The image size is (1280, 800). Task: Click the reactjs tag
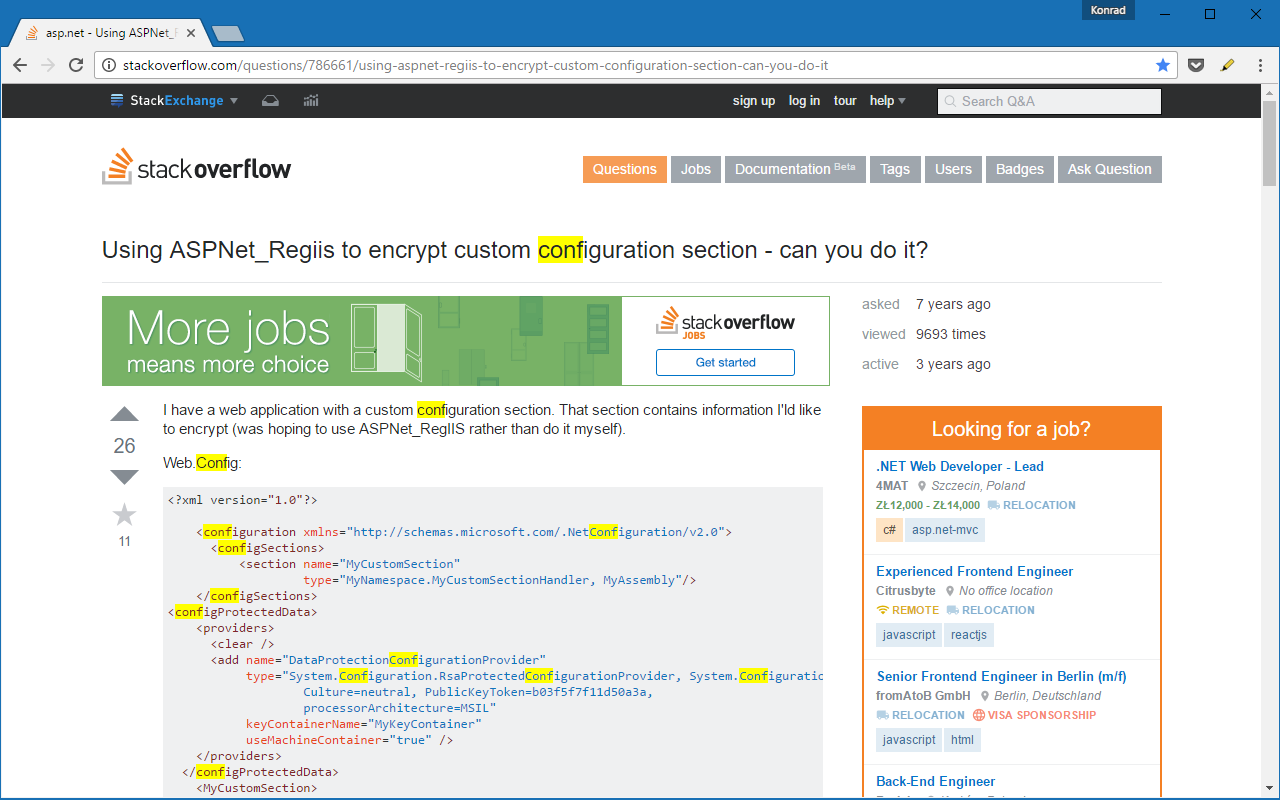968,635
